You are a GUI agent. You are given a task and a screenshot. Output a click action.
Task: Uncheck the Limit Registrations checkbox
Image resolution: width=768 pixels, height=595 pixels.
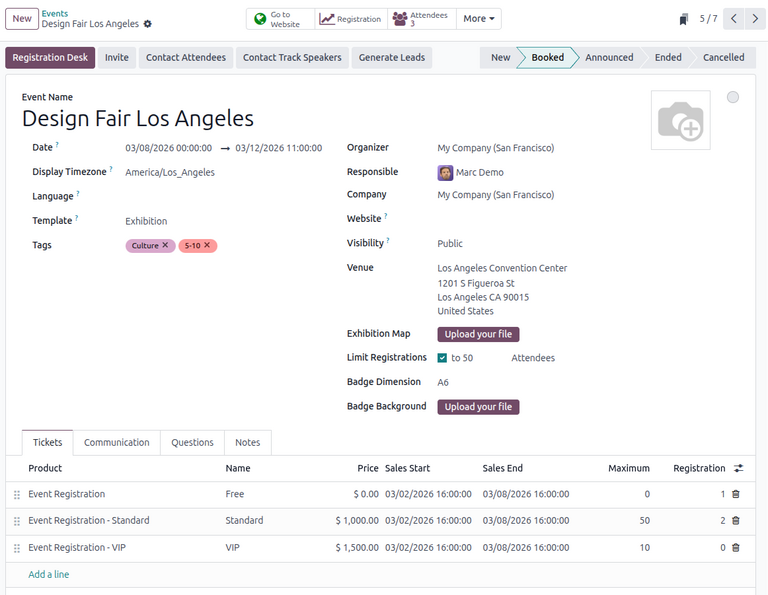click(442, 358)
